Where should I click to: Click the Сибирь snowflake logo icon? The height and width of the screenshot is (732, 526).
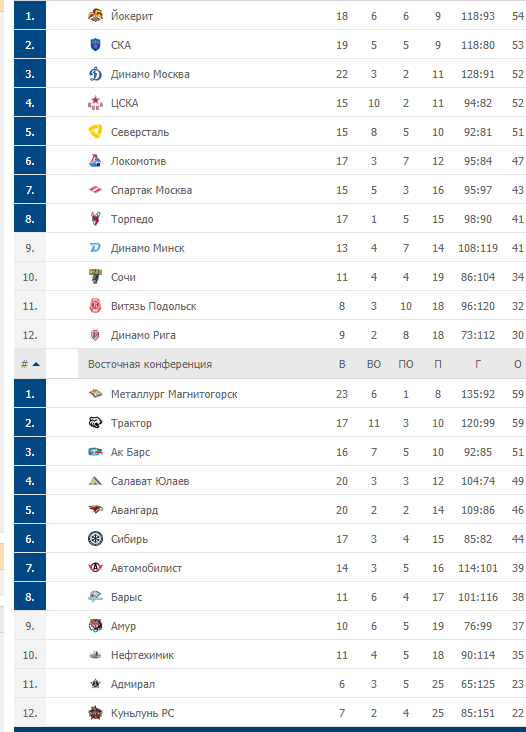click(95, 539)
